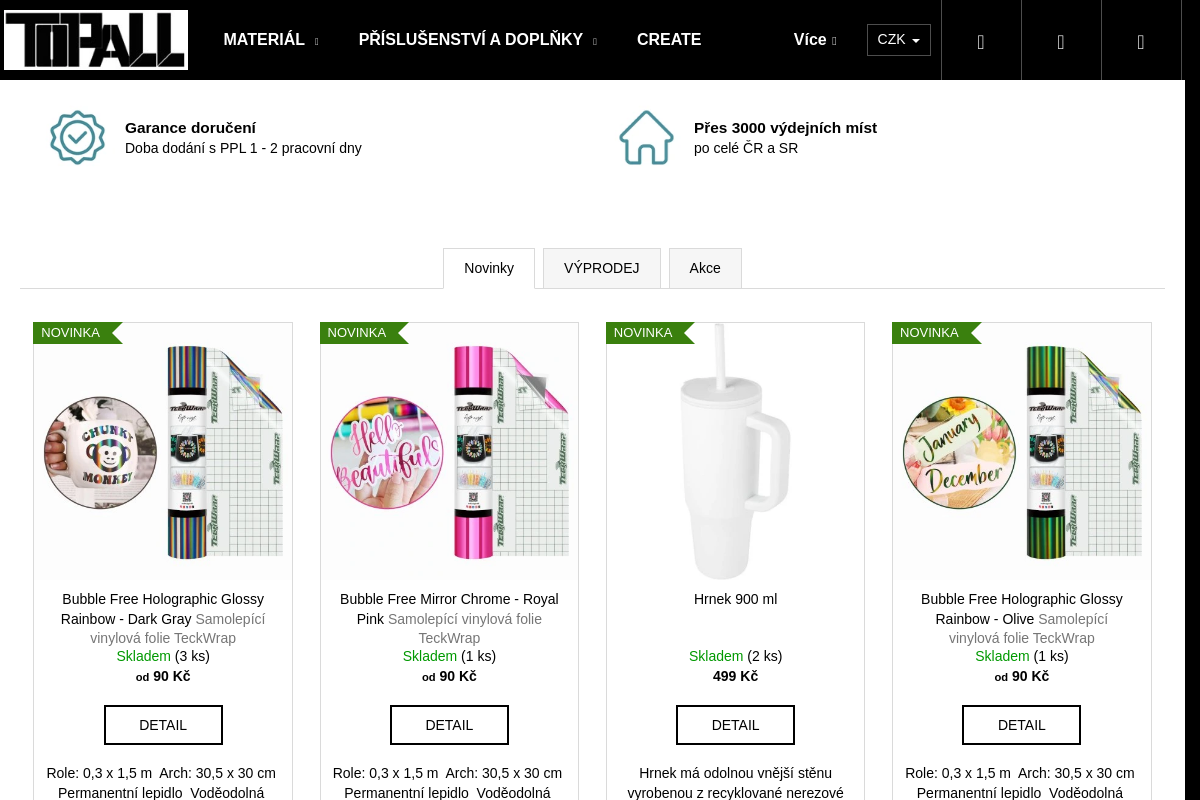Screen dimensions: 1200x800
Task: Open the CZK currency dropdown
Action: click(898, 40)
